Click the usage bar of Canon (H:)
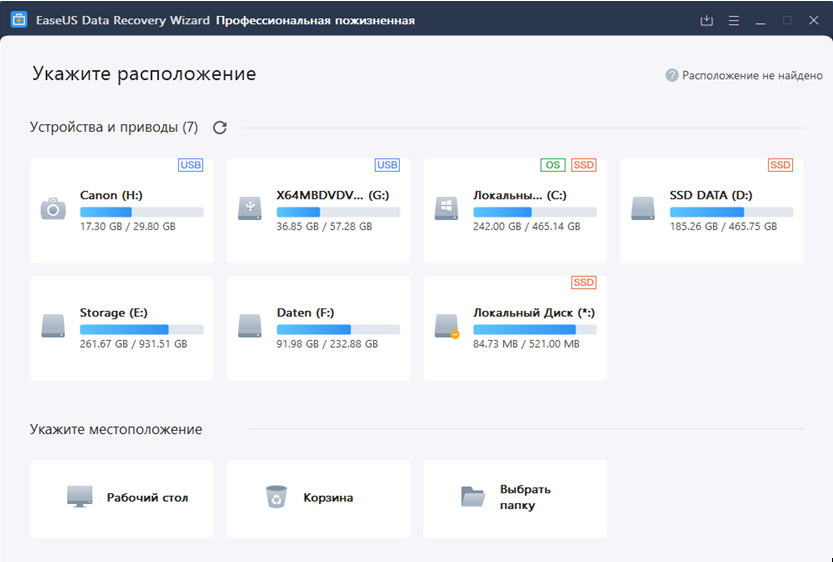 coord(141,212)
